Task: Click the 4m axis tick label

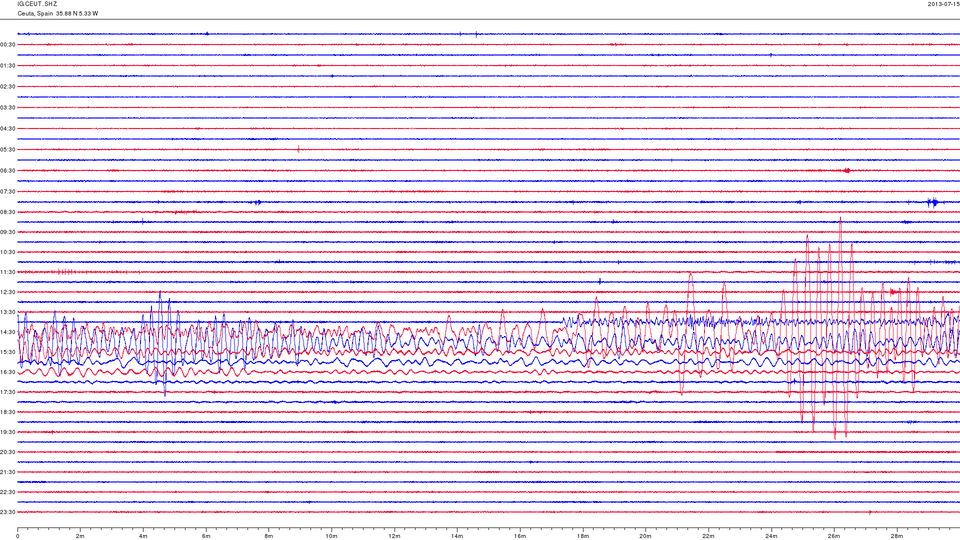Action: click(x=143, y=536)
